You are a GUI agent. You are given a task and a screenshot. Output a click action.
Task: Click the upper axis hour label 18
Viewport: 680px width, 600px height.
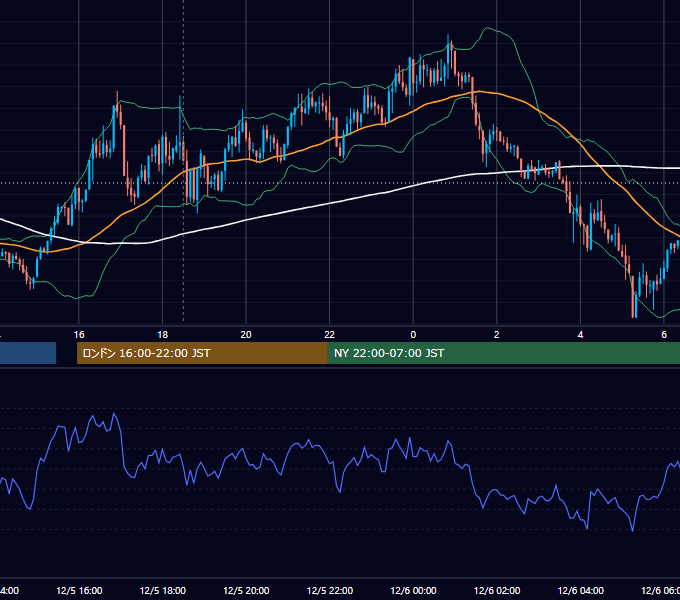coord(163,335)
